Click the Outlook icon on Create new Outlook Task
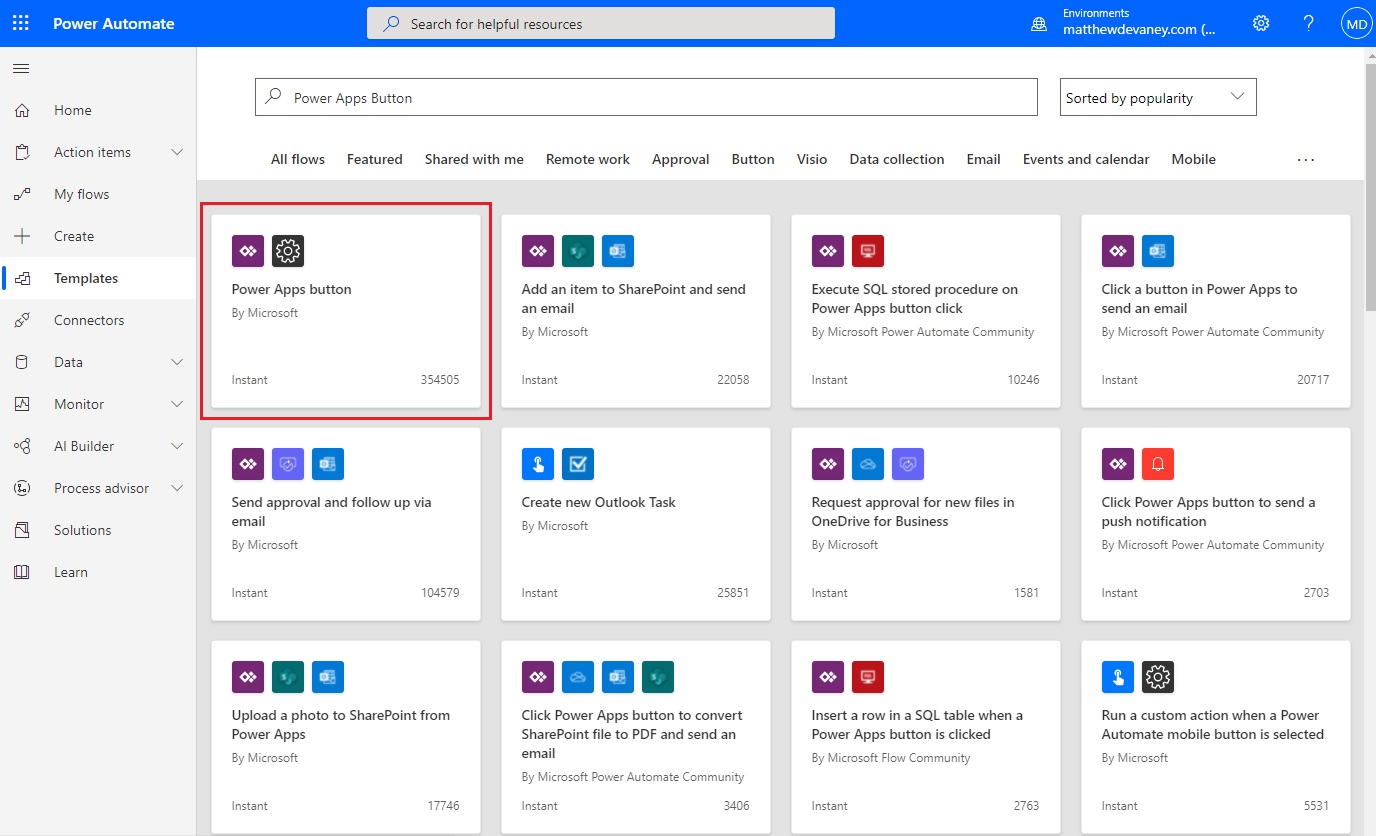Screen dimensions: 1376x836 (x=577, y=463)
